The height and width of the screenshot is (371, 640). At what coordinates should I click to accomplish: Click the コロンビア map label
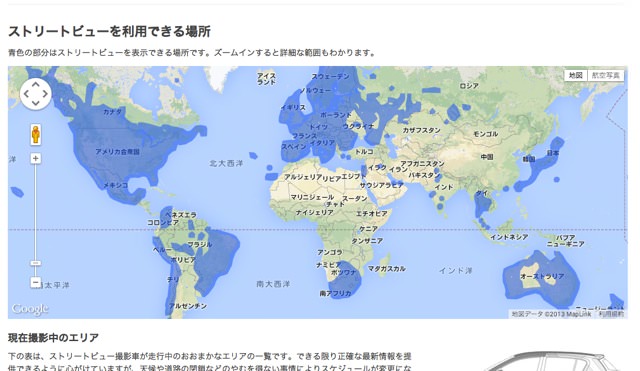163,222
